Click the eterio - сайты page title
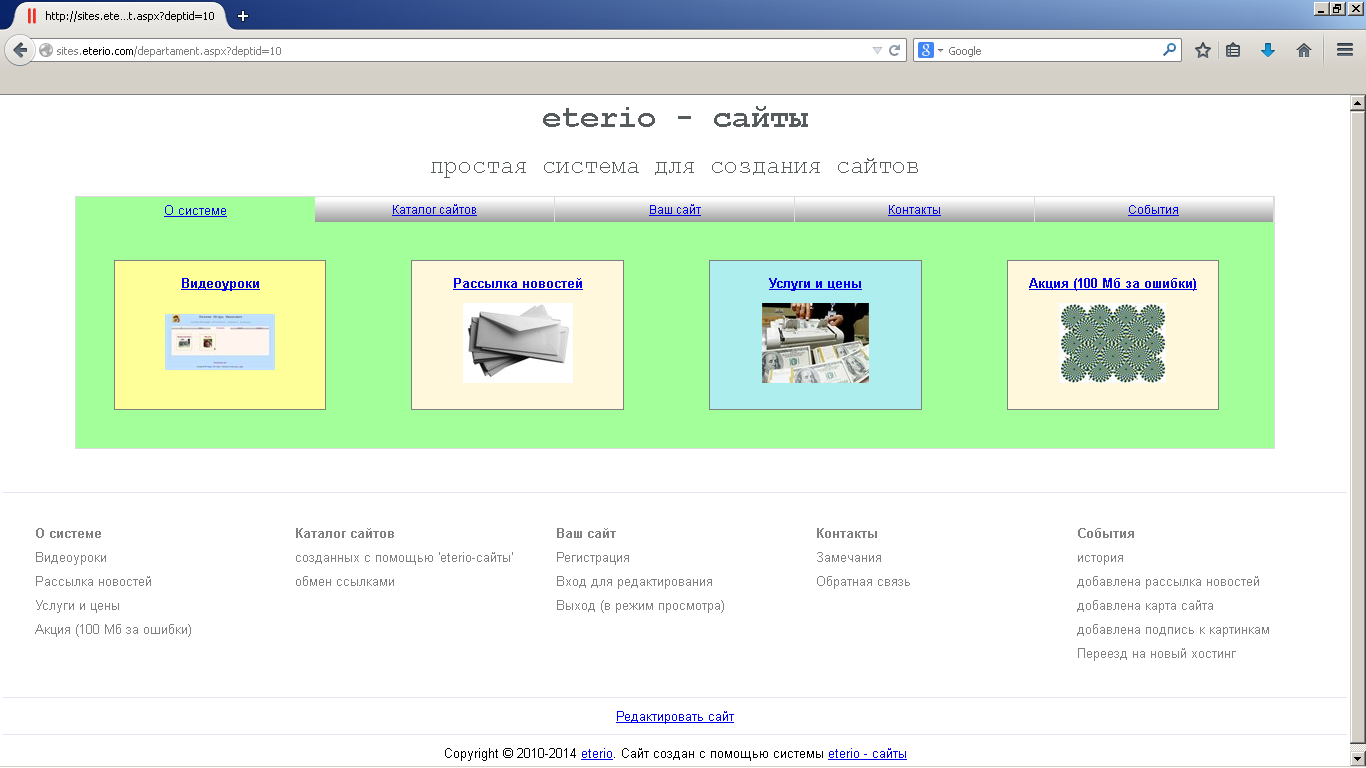Viewport: 1366px width, 768px height. [x=675, y=119]
